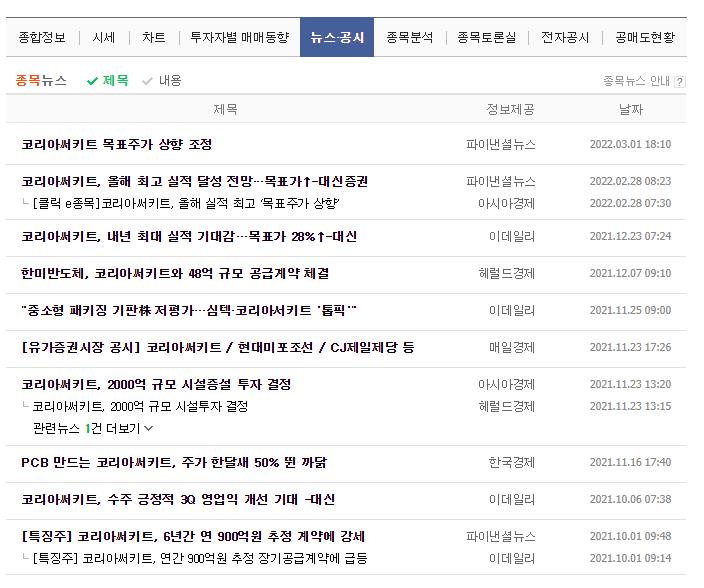Open the 종목토론실 tab
Image resolution: width=704 pixels, height=588 pixels.
(x=487, y=37)
